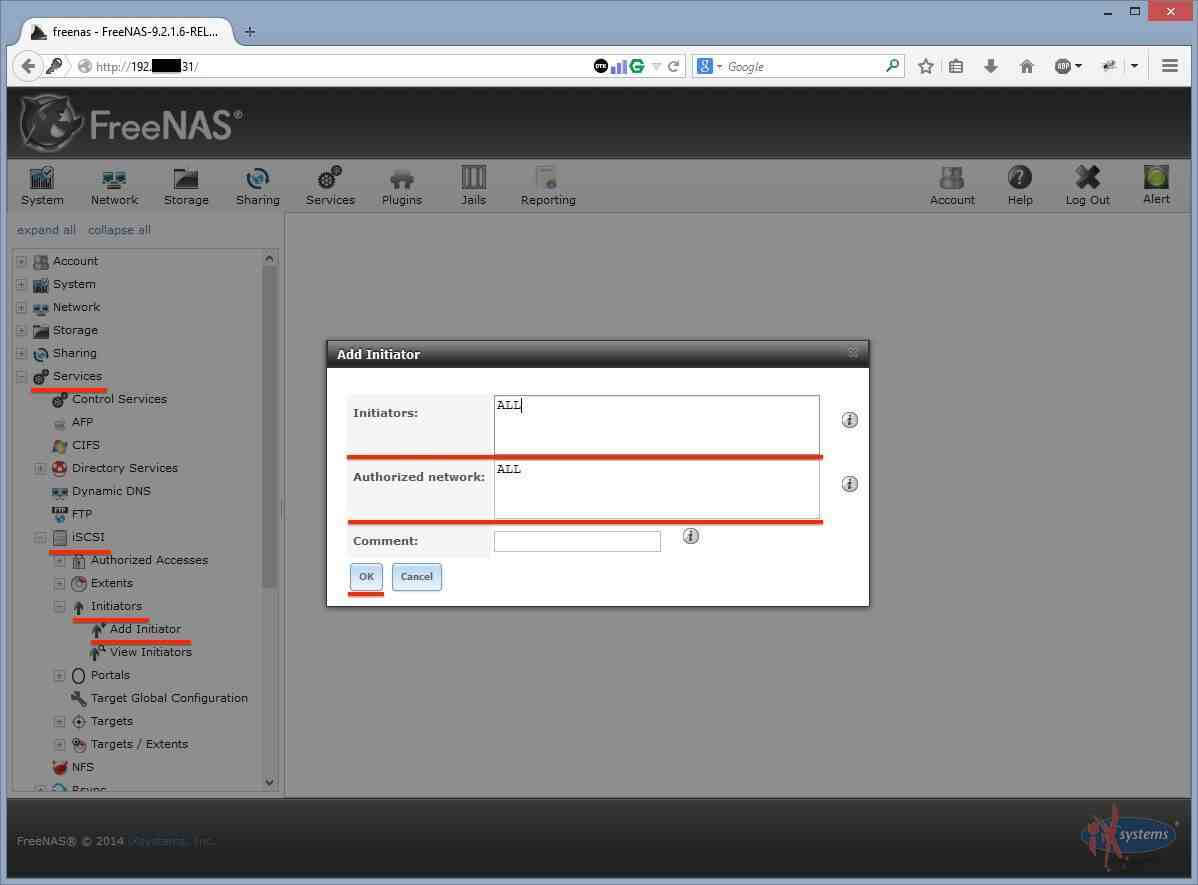Go back in browser history

(28, 66)
